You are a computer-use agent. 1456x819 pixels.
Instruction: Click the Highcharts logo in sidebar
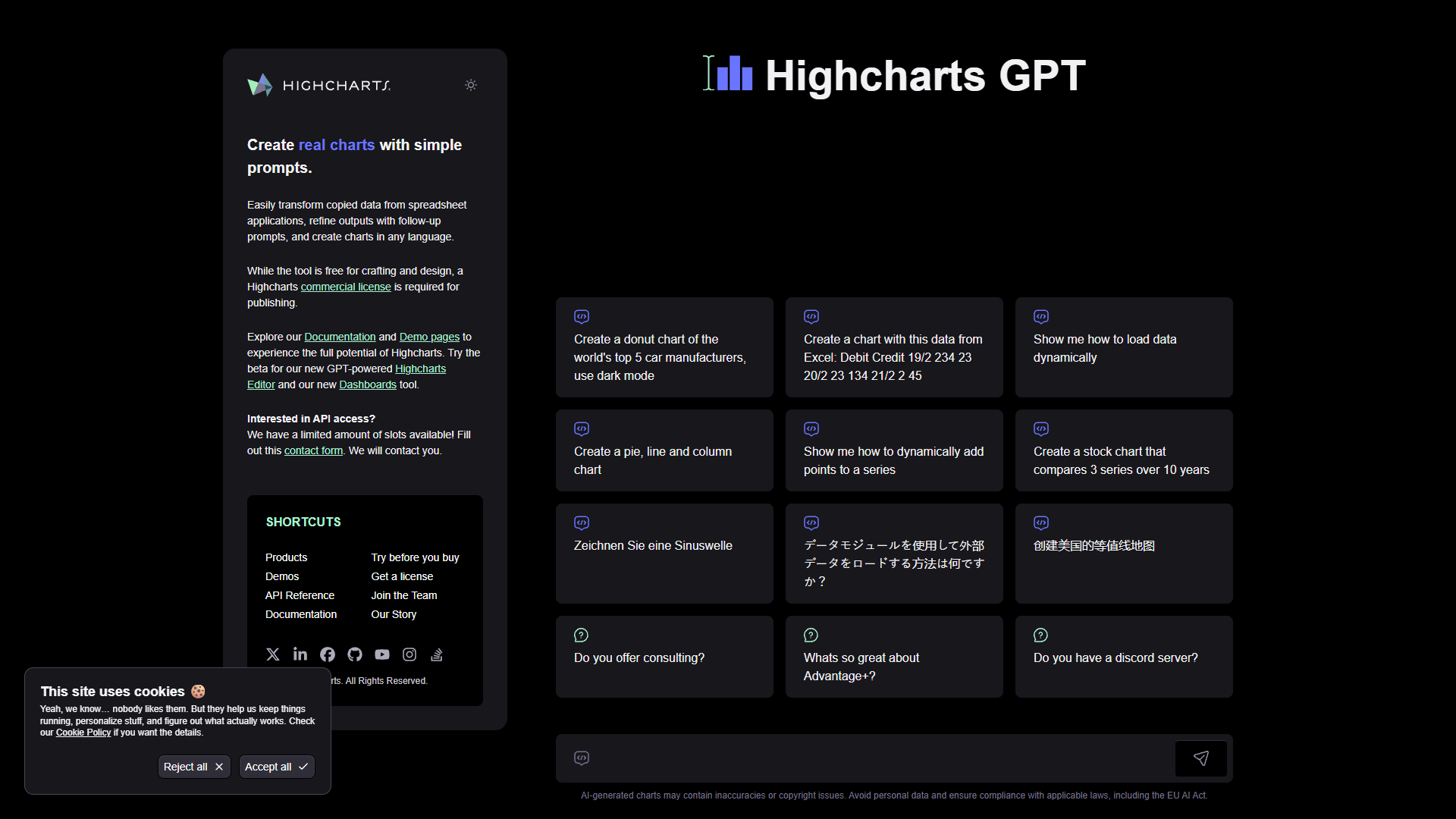(318, 85)
